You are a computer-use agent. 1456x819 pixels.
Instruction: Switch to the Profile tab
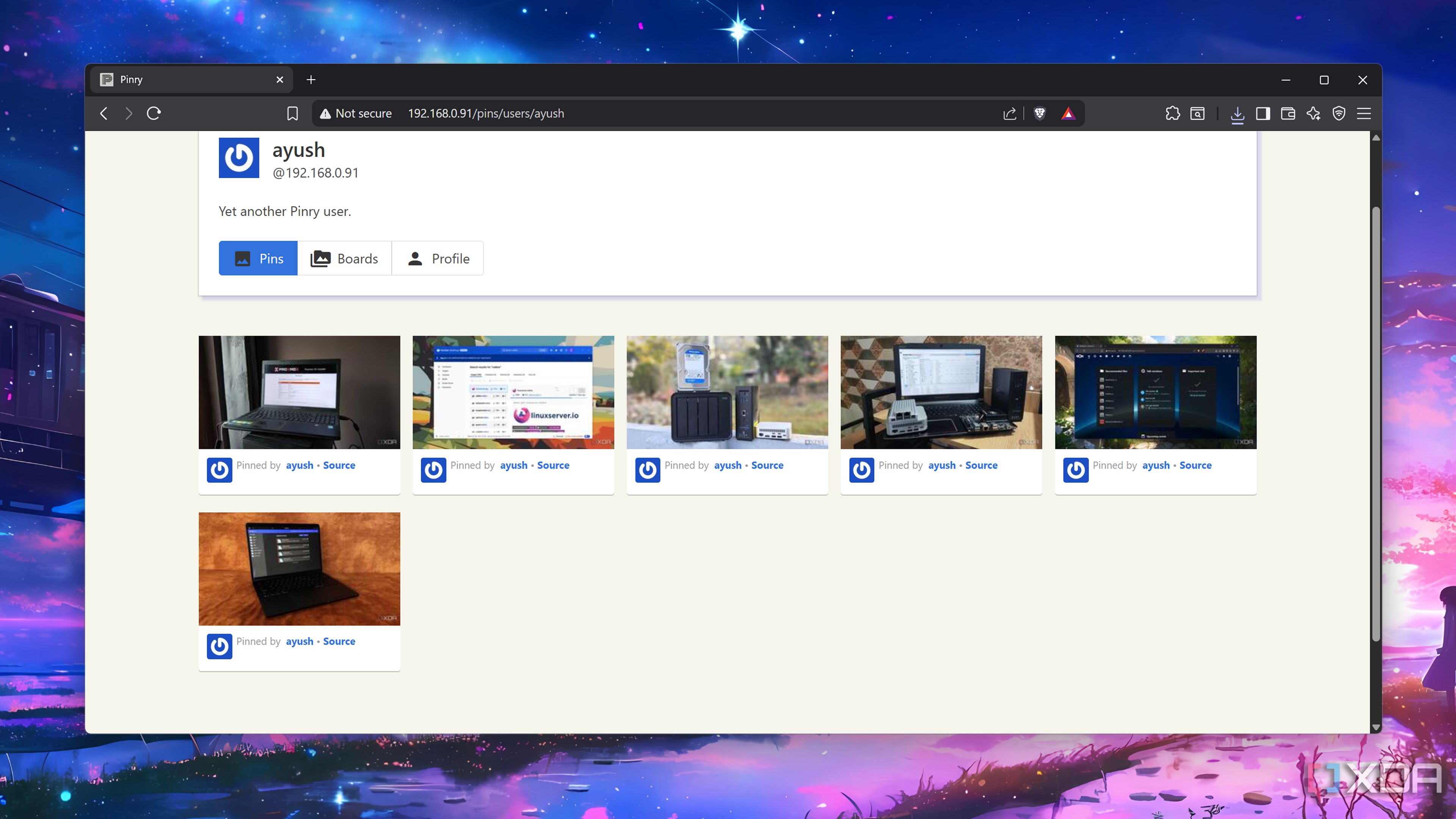[438, 258]
